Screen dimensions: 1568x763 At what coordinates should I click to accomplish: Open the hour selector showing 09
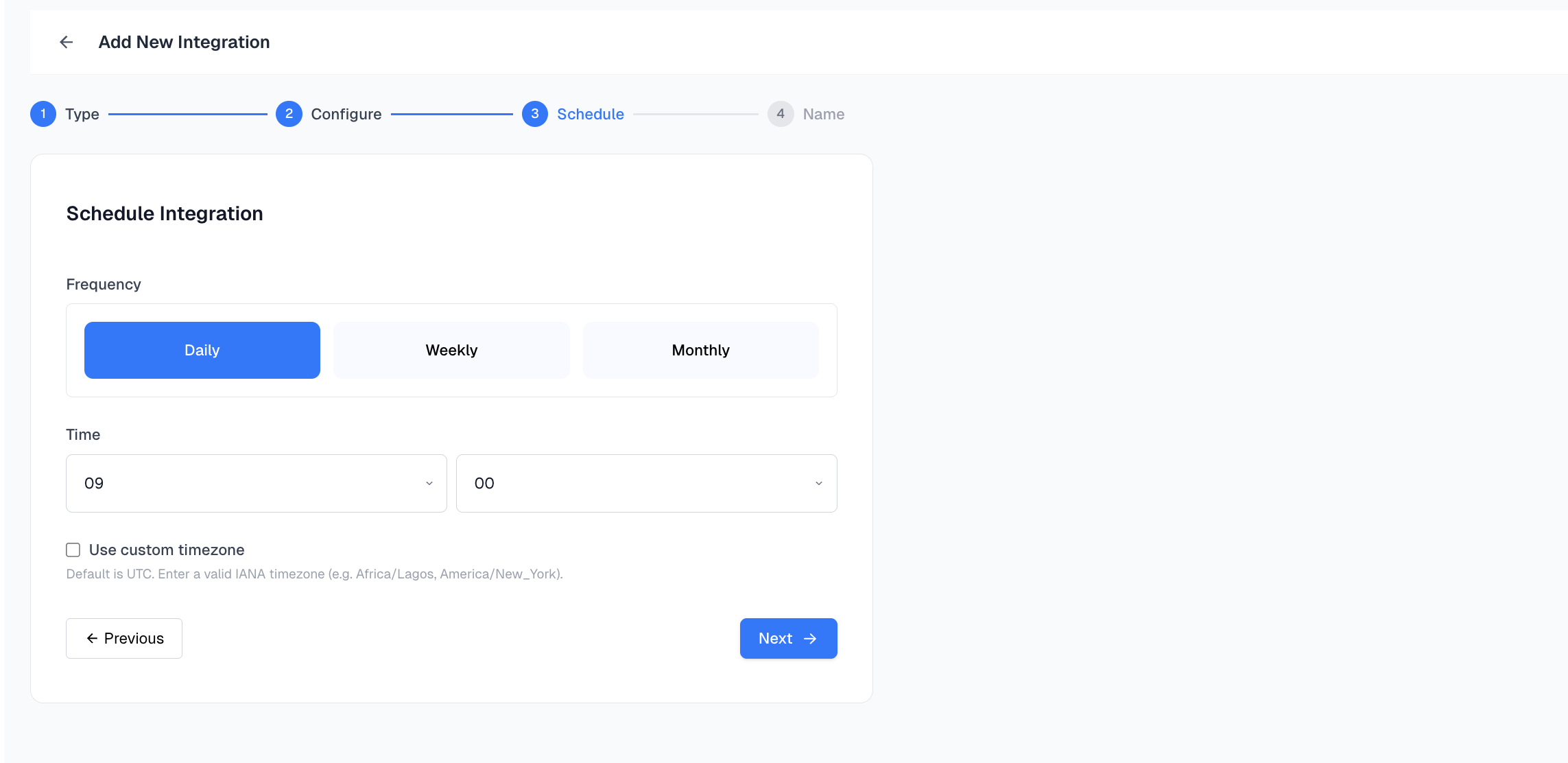(x=256, y=483)
